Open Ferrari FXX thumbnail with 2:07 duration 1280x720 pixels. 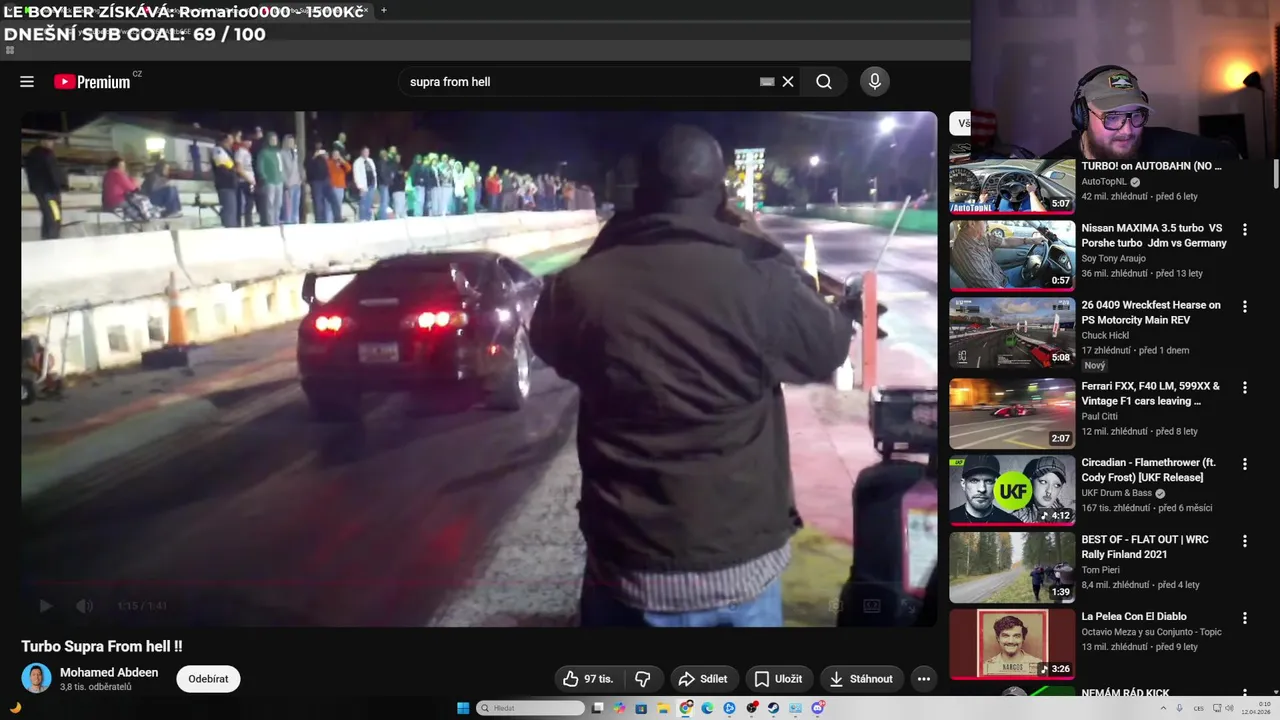point(1012,412)
